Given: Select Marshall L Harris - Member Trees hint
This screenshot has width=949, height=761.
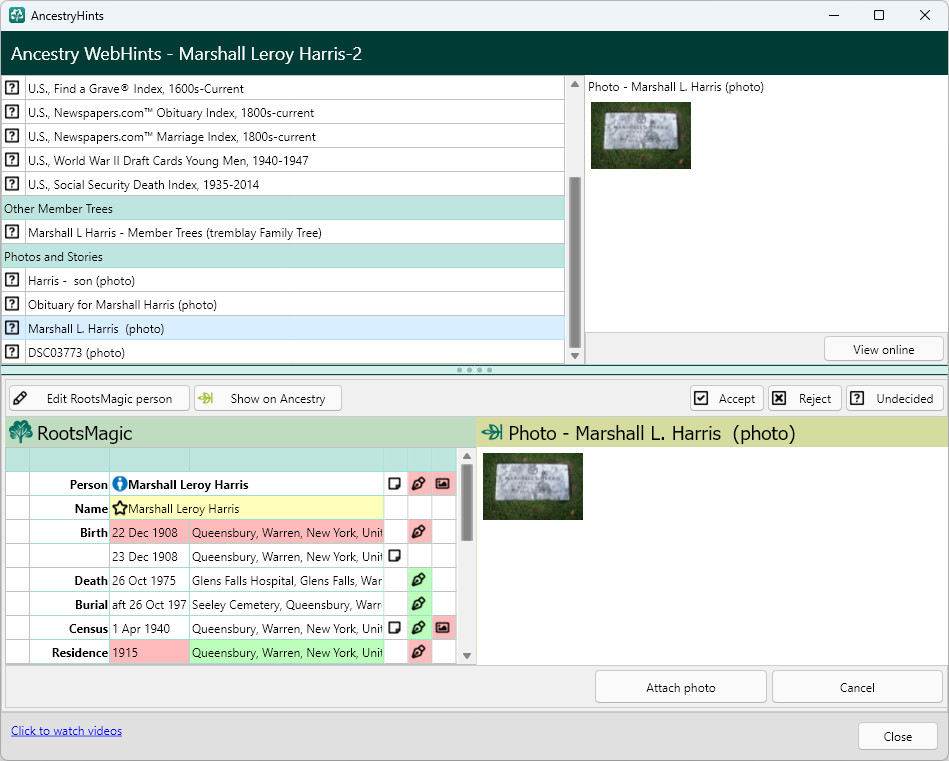Looking at the screenshot, I should pos(295,232).
